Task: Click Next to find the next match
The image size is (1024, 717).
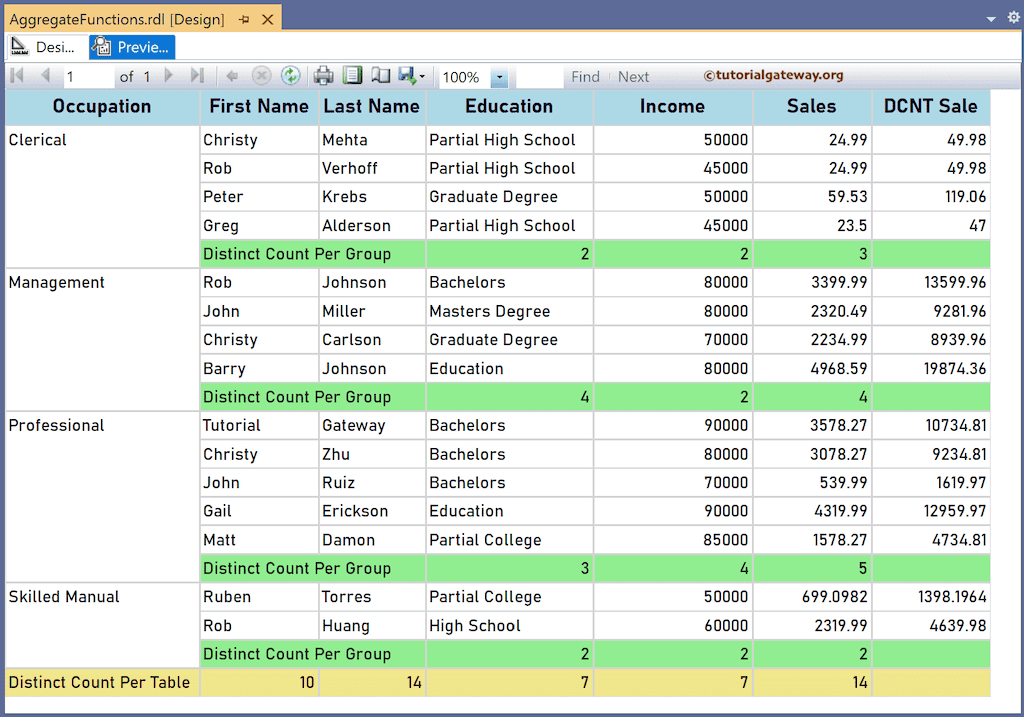Action: pos(633,76)
